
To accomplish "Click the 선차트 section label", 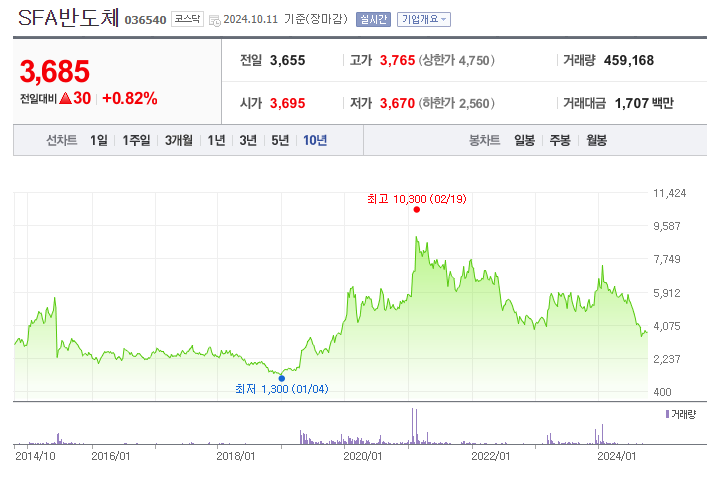I will [x=61, y=140].
